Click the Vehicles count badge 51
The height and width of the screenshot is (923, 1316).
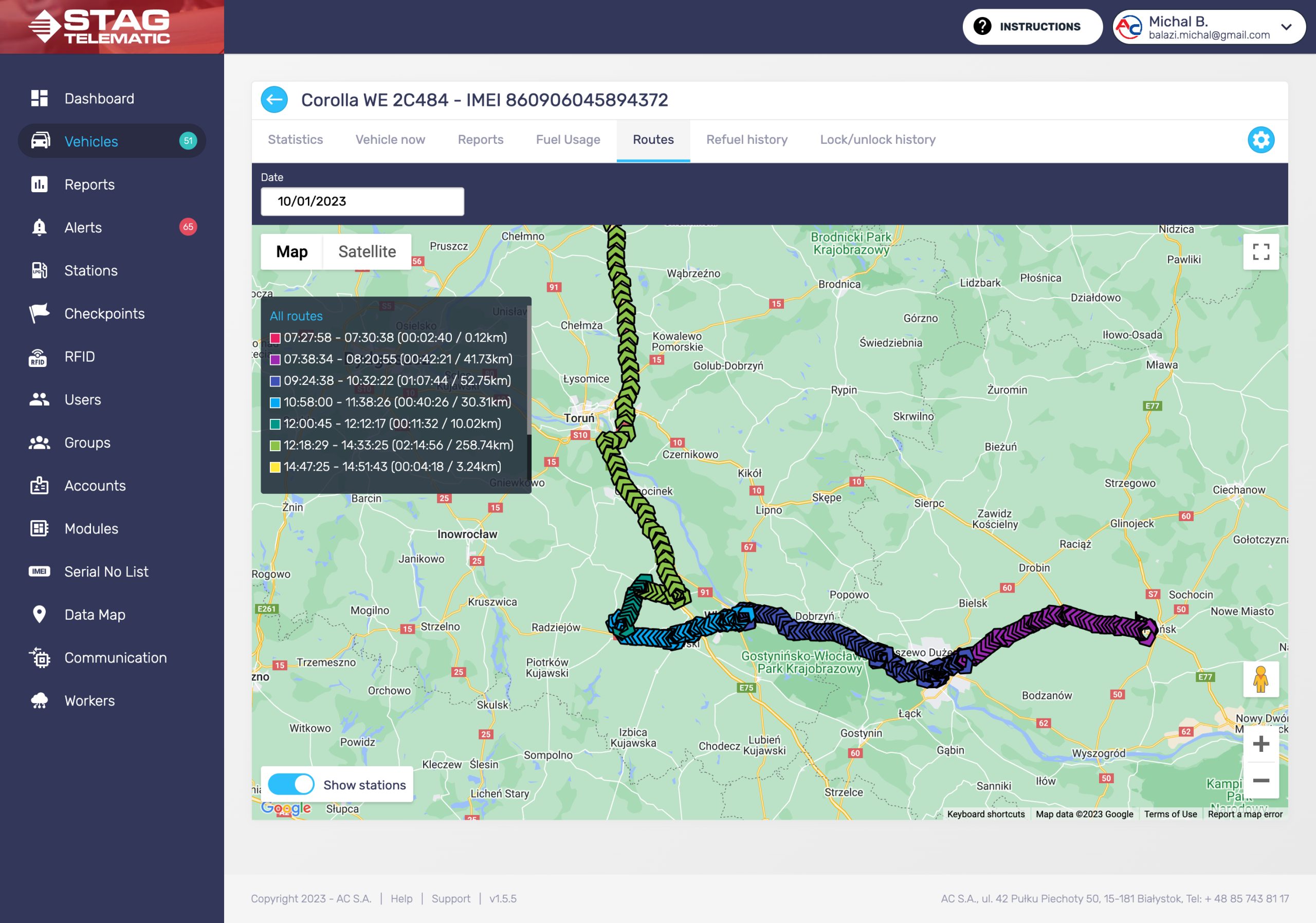click(x=188, y=141)
